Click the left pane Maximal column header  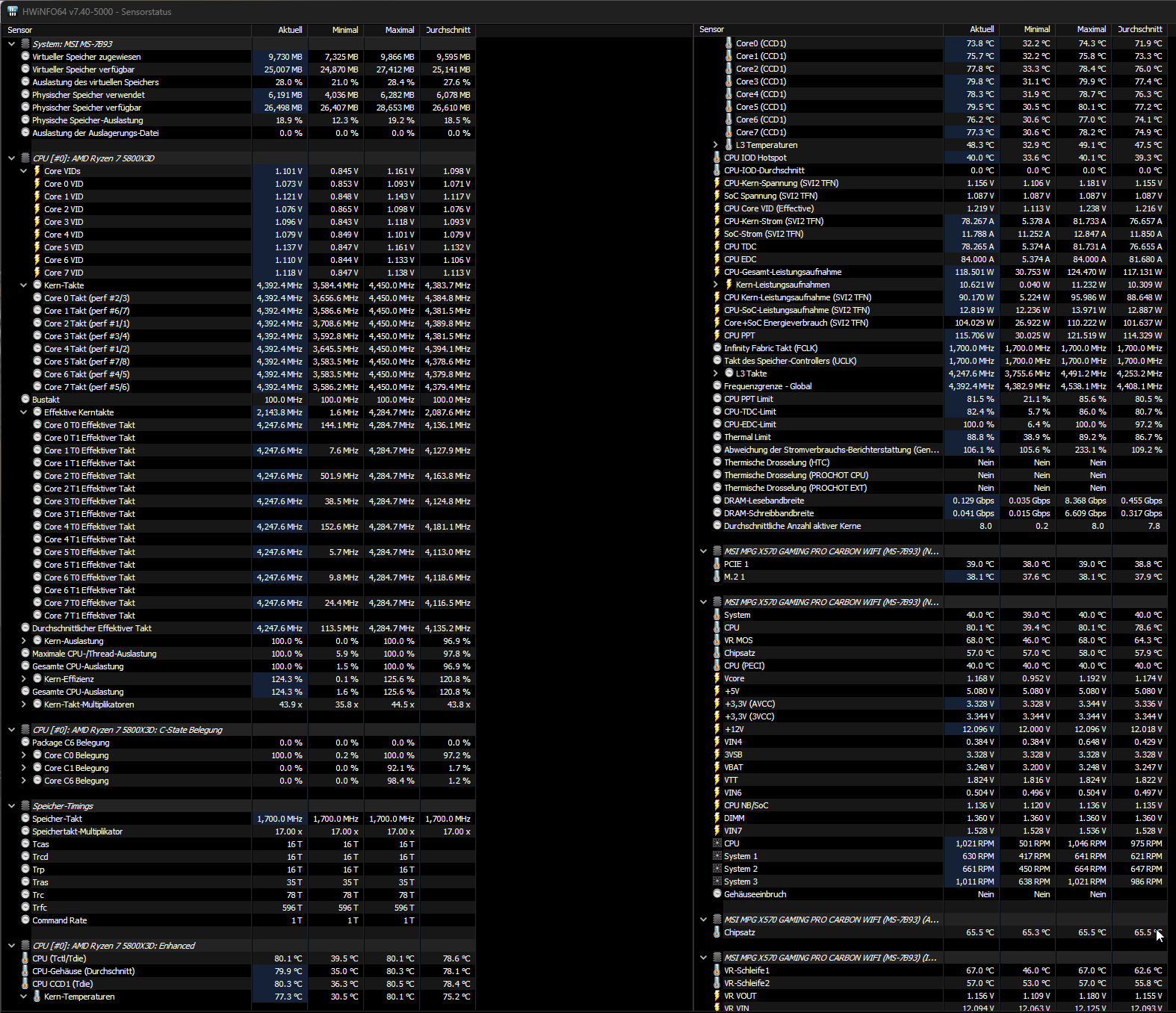click(x=392, y=30)
